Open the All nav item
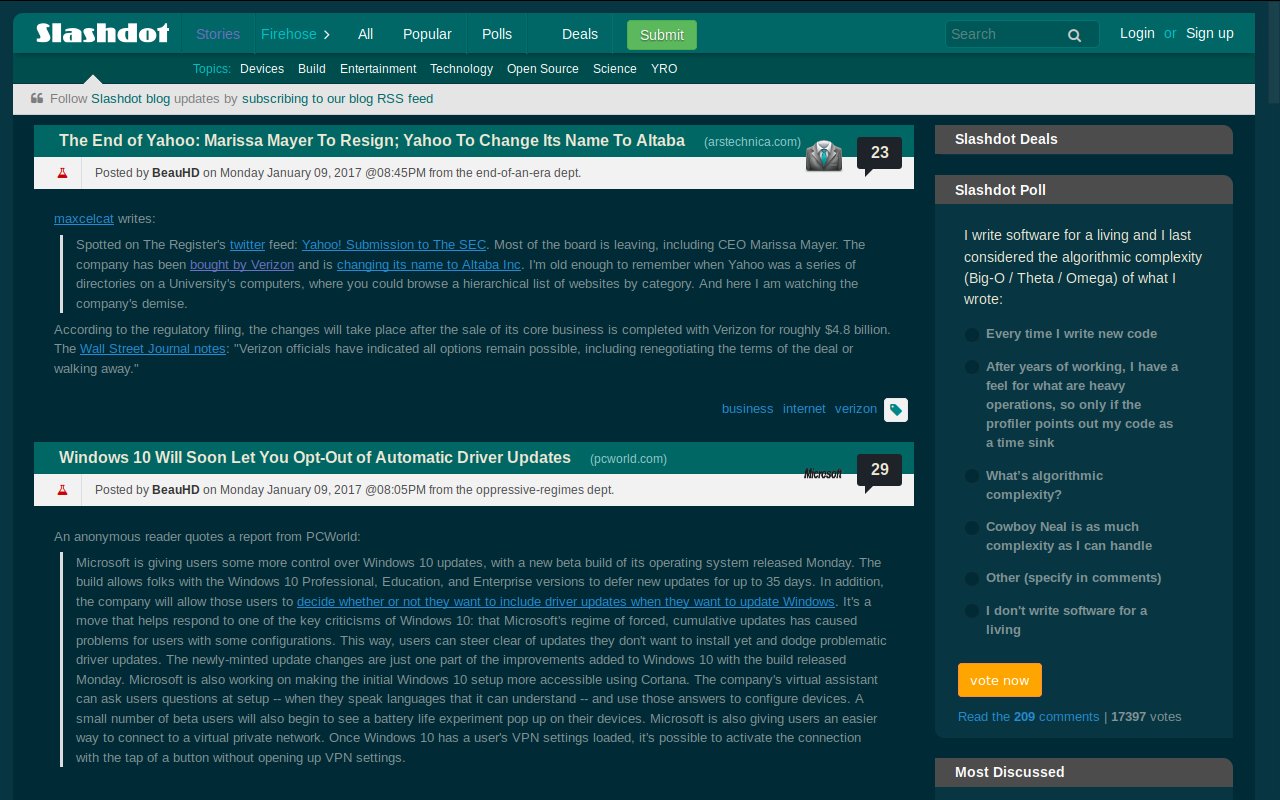Image resolution: width=1280 pixels, height=800 pixels. pyautogui.click(x=365, y=34)
